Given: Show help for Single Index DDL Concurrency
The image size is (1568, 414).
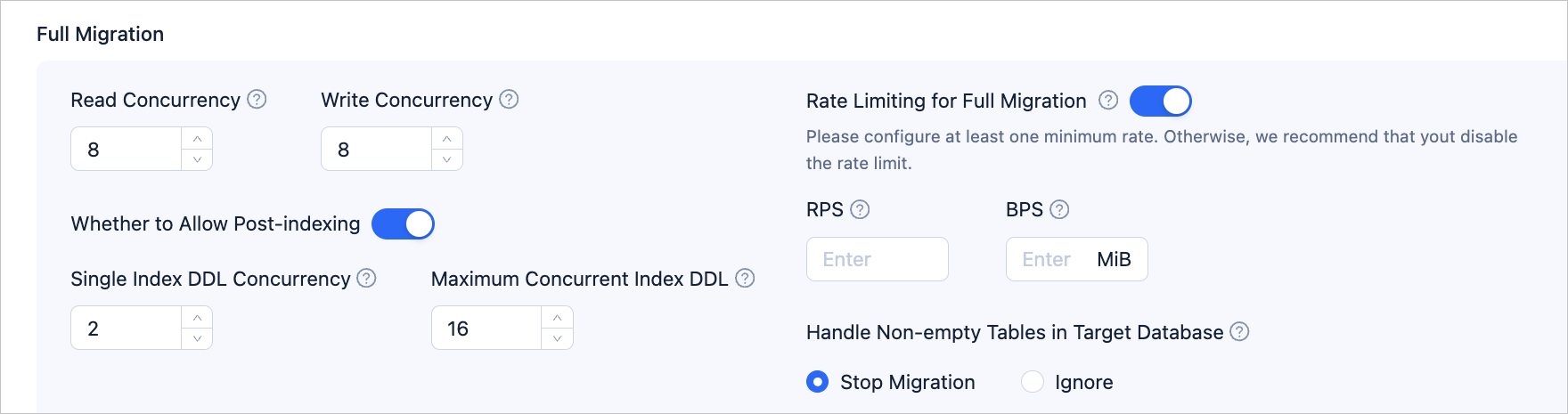Looking at the screenshot, I should [x=366, y=279].
